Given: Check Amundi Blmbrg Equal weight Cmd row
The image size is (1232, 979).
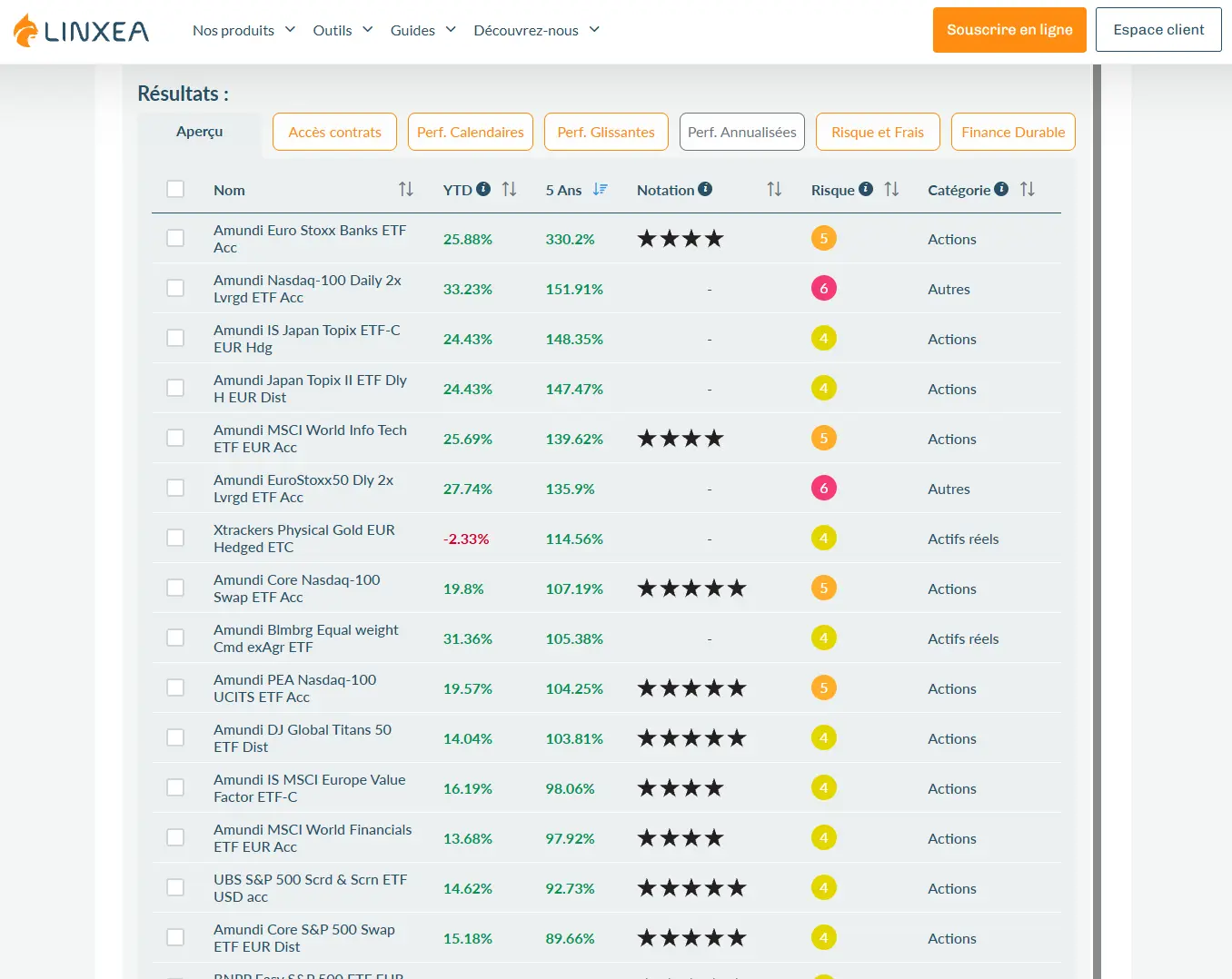Looking at the screenshot, I should tap(175, 638).
